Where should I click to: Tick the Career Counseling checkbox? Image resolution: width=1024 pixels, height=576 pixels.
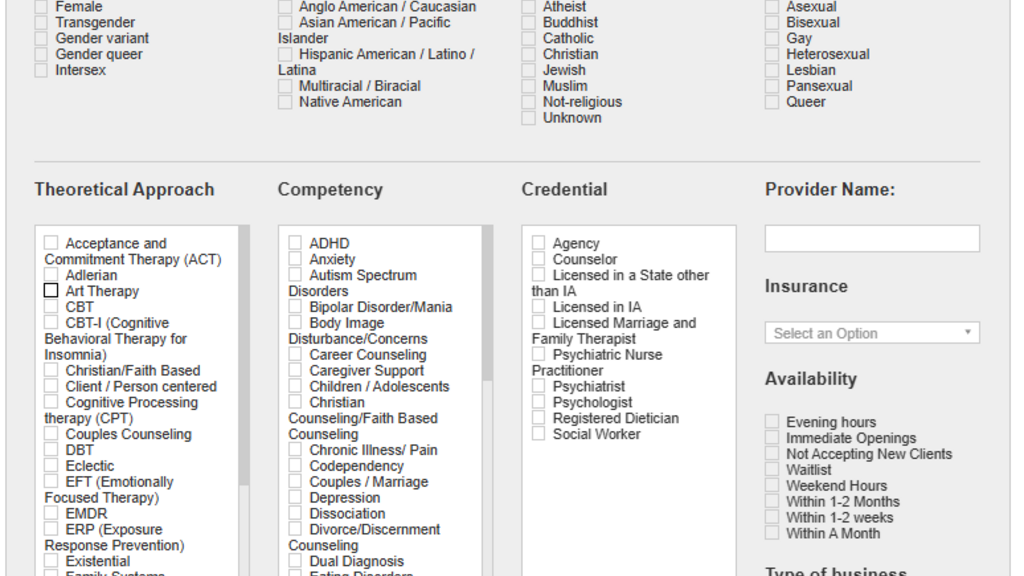(295, 354)
